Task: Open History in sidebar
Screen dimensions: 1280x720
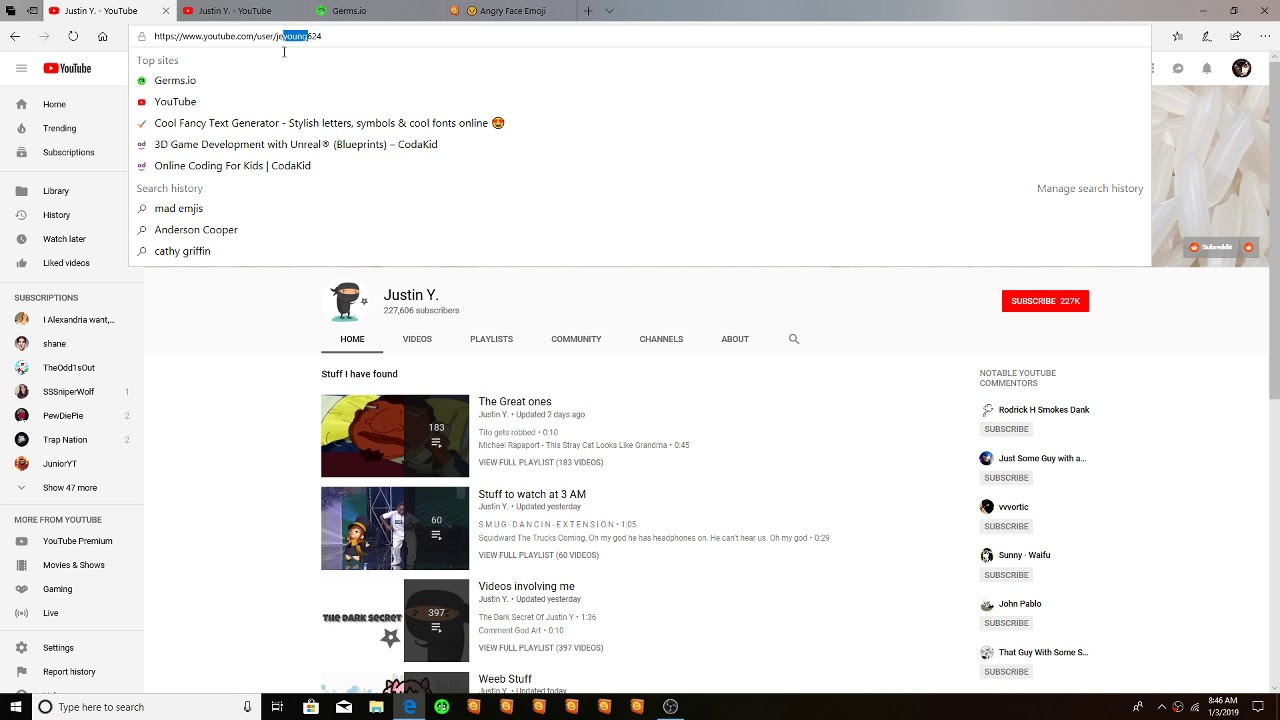Action: click(56, 215)
